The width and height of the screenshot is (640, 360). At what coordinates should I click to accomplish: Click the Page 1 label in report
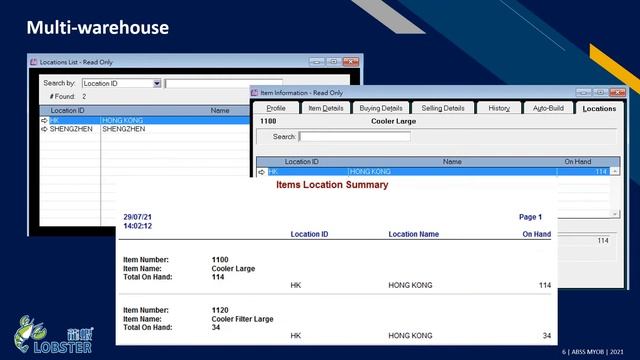(530, 217)
